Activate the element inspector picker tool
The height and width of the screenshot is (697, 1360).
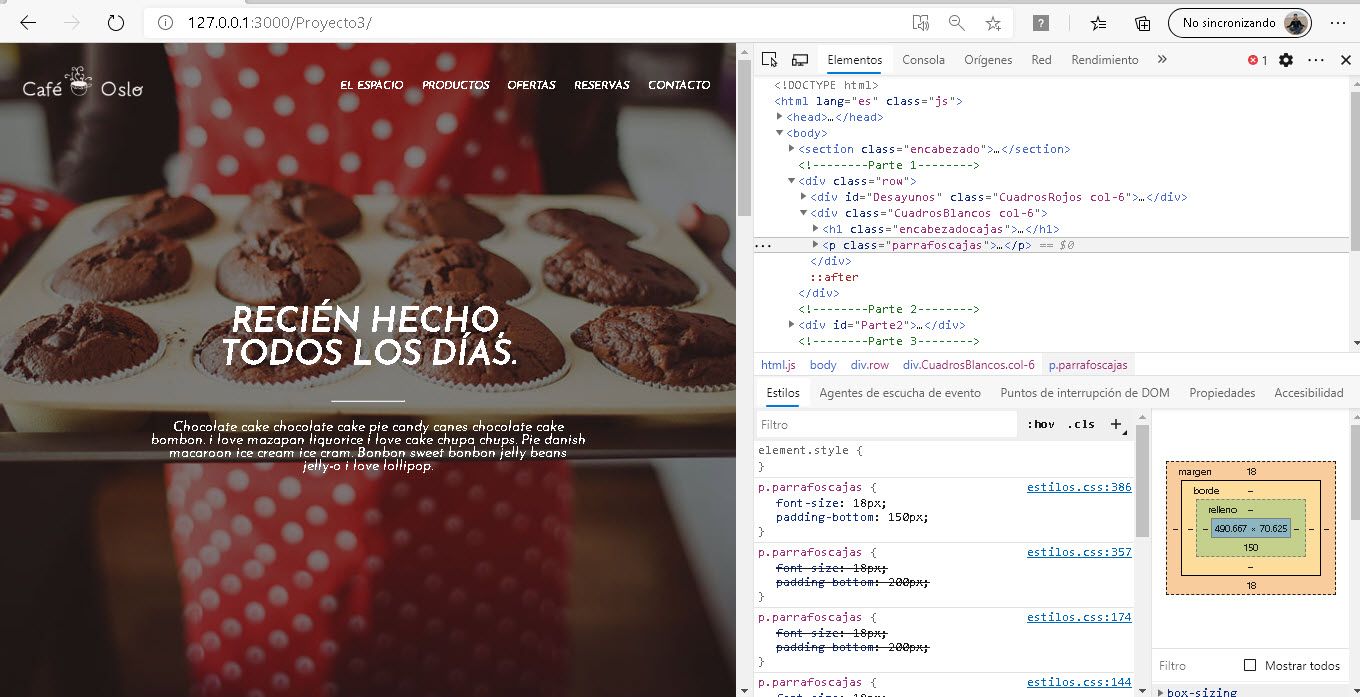pos(768,60)
